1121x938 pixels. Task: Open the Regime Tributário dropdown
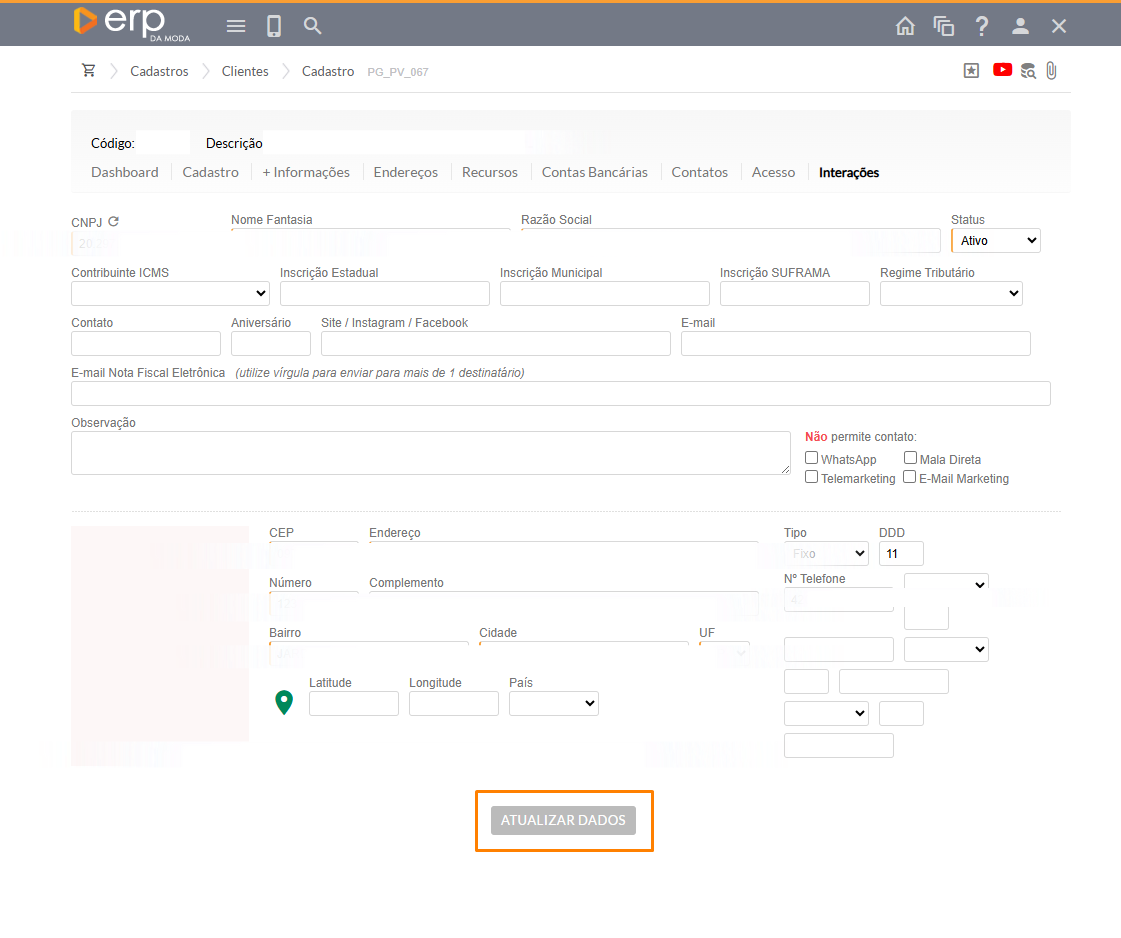(951, 293)
